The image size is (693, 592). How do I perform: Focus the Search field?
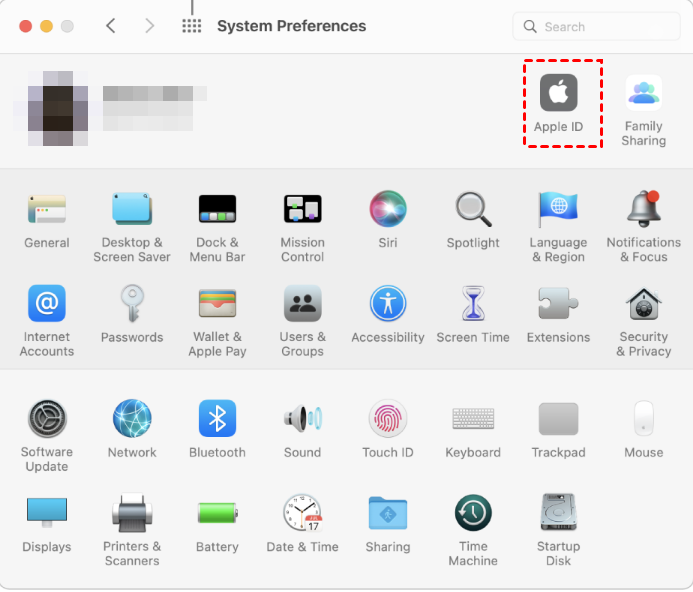click(x=596, y=27)
